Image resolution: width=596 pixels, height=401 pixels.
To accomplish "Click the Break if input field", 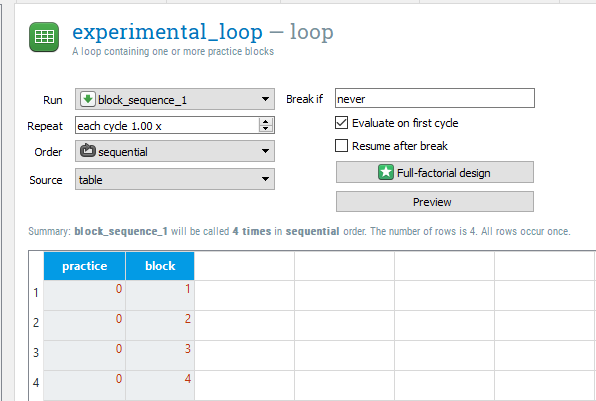I will pos(435,98).
